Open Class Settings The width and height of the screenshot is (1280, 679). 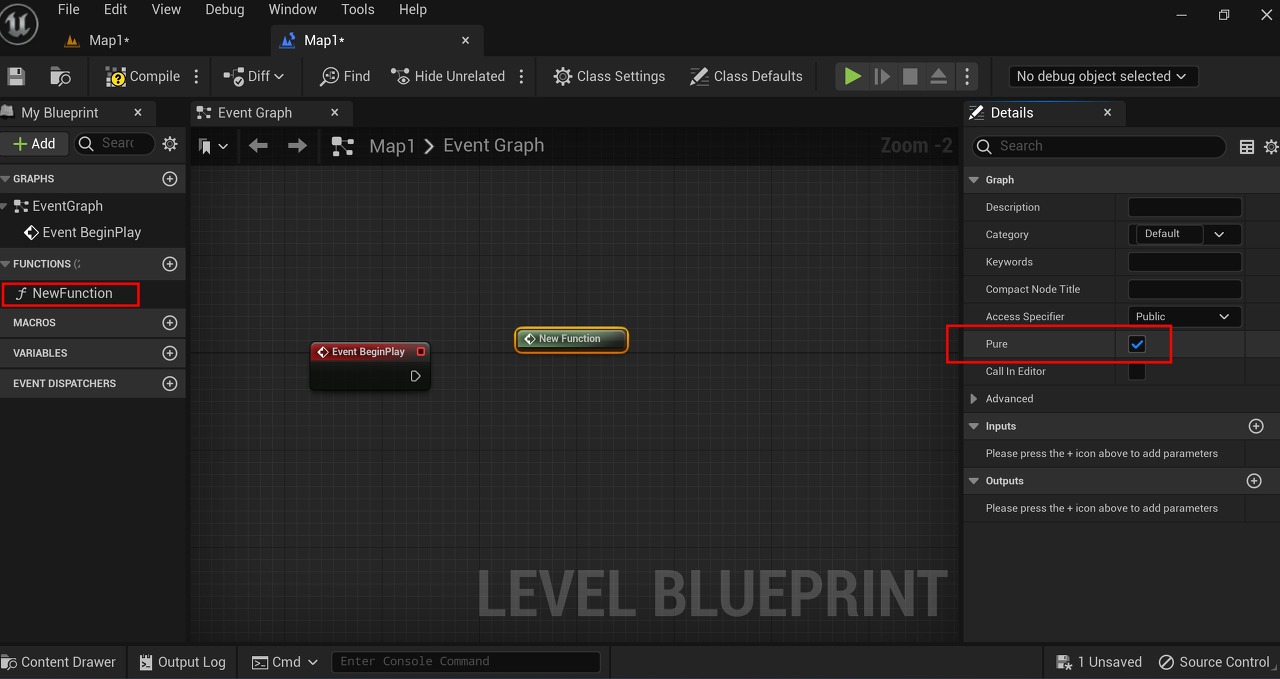609,76
